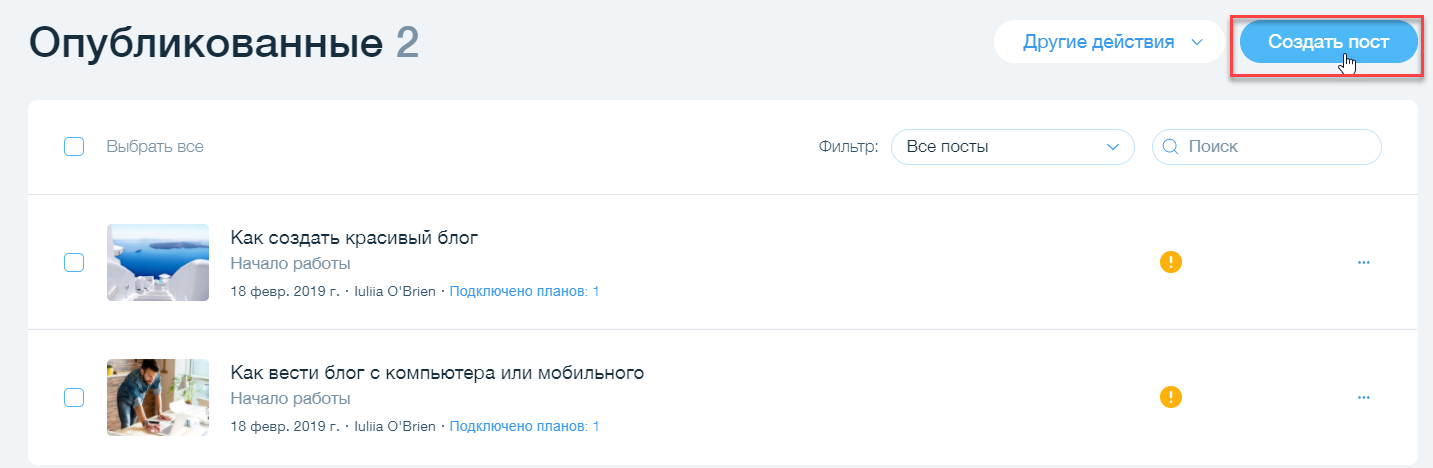Click warning icon for "Как создать красивый блог"
Viewport: 1433px width, 468px height.
click(x=1171, y=263)
